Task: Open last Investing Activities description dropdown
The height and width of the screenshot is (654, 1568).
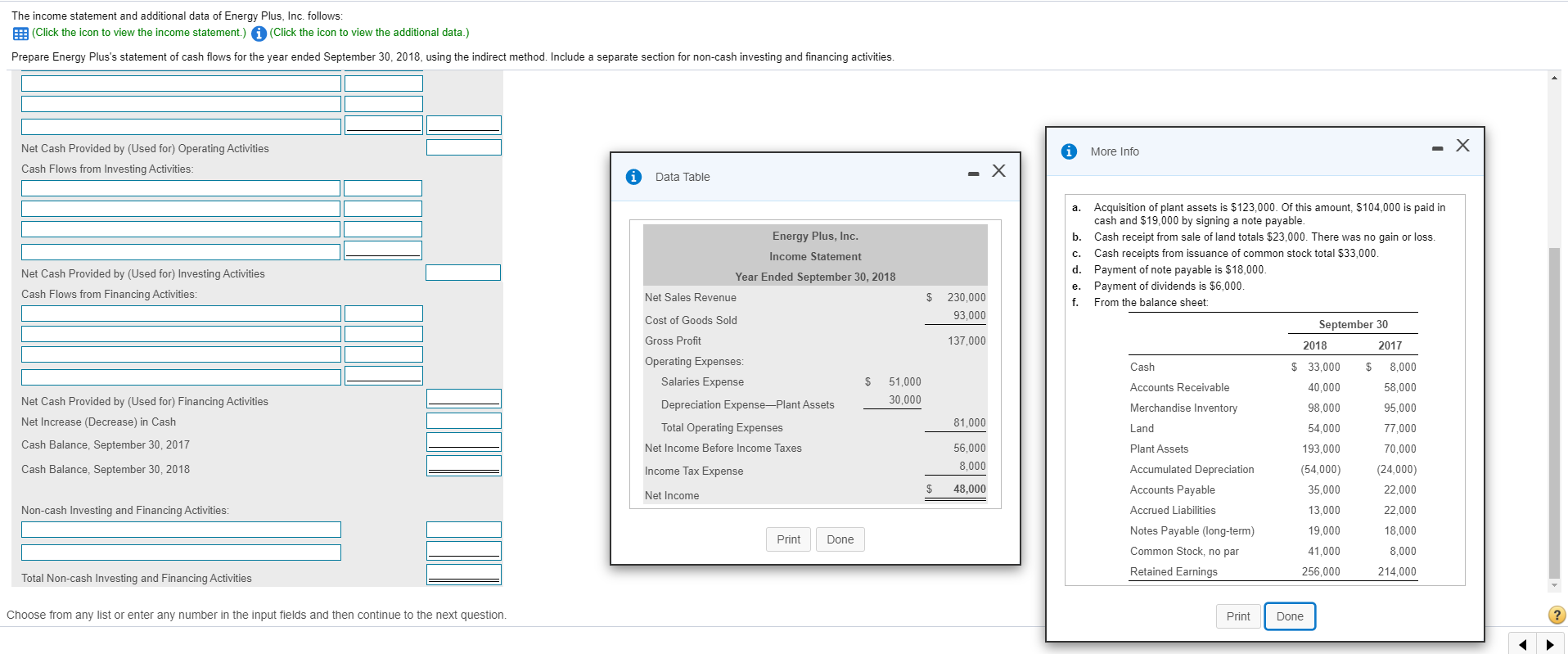Action: [x=181, y=252]
